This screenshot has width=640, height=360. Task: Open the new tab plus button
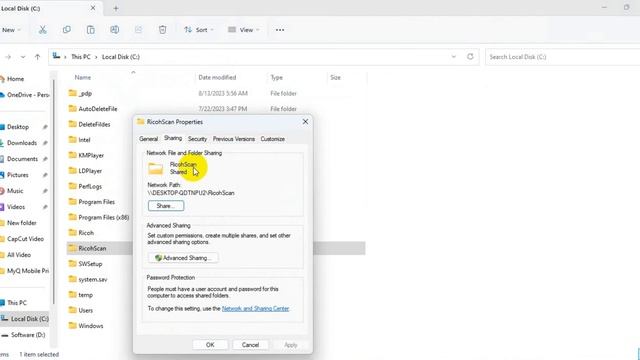point(116,8)
